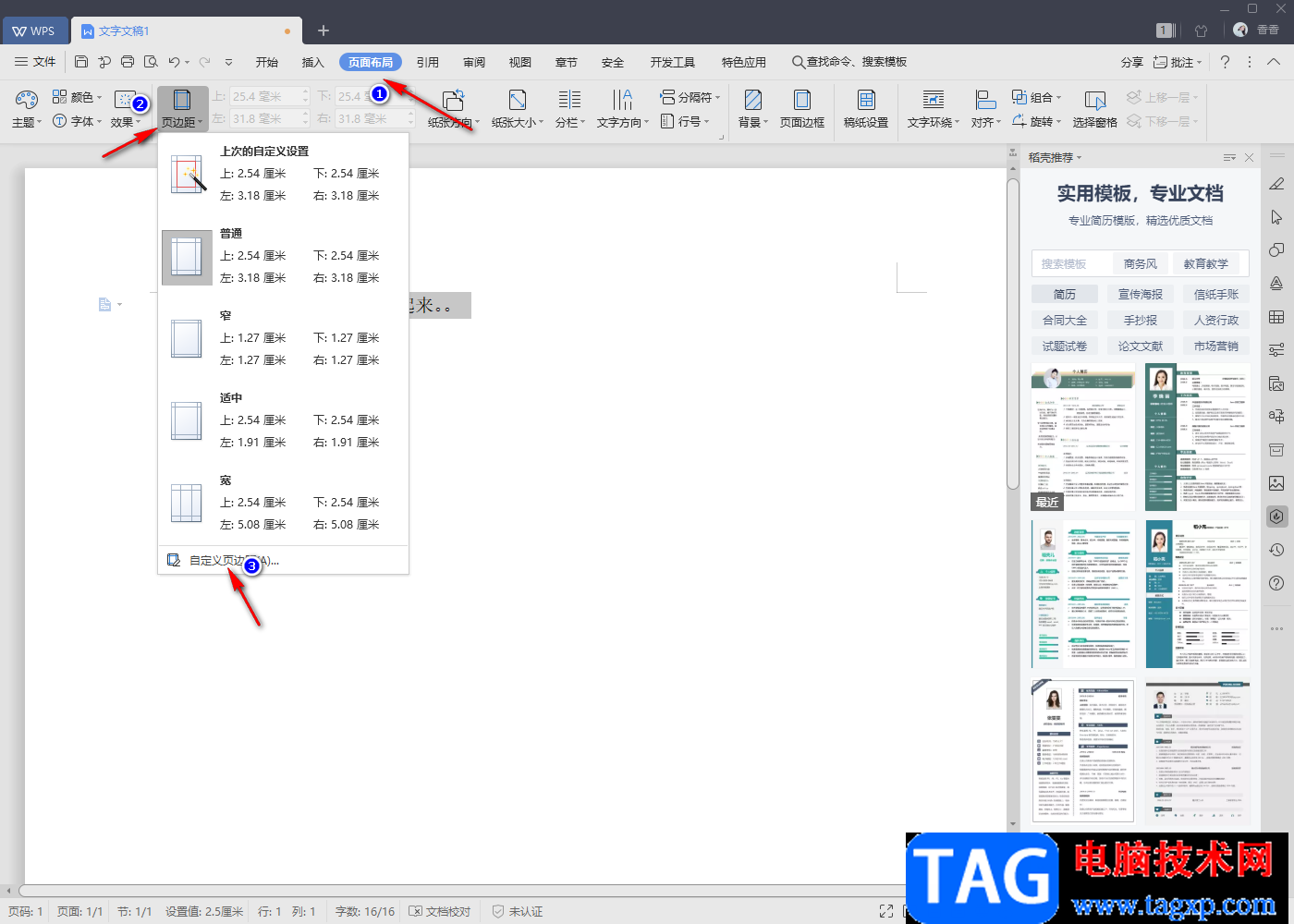Select the 窄 (Narrow) margin preset
The image size is (1294, 924).
(x=283, y=338)
